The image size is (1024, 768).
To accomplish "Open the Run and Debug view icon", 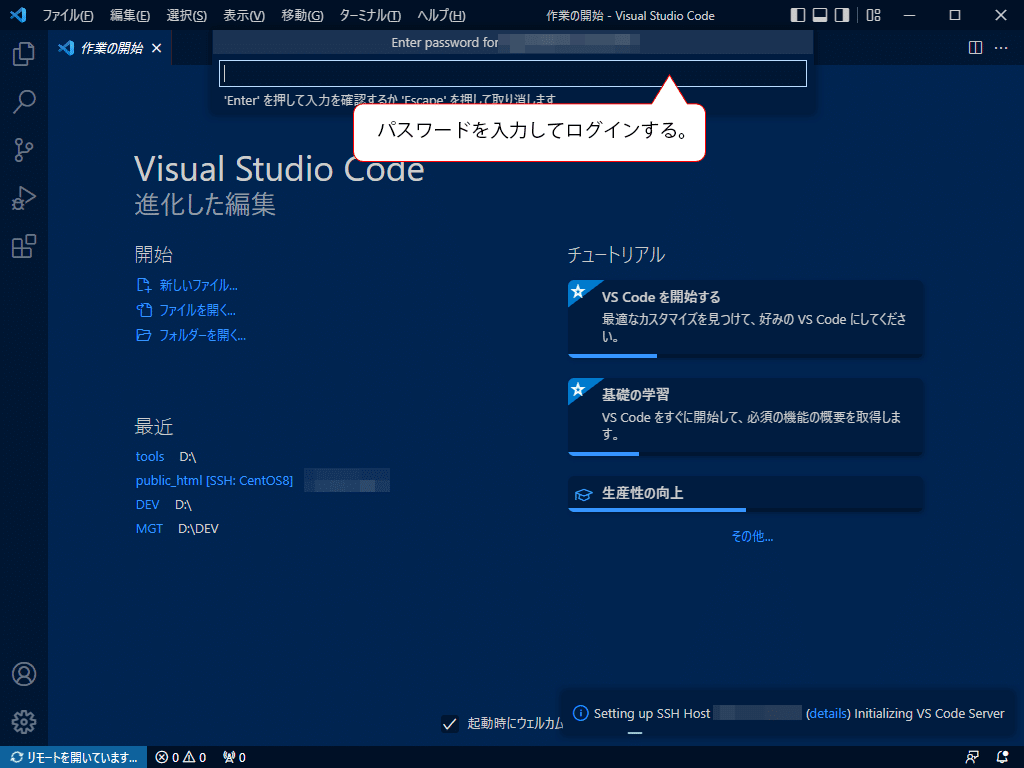I will click(24, 198).
